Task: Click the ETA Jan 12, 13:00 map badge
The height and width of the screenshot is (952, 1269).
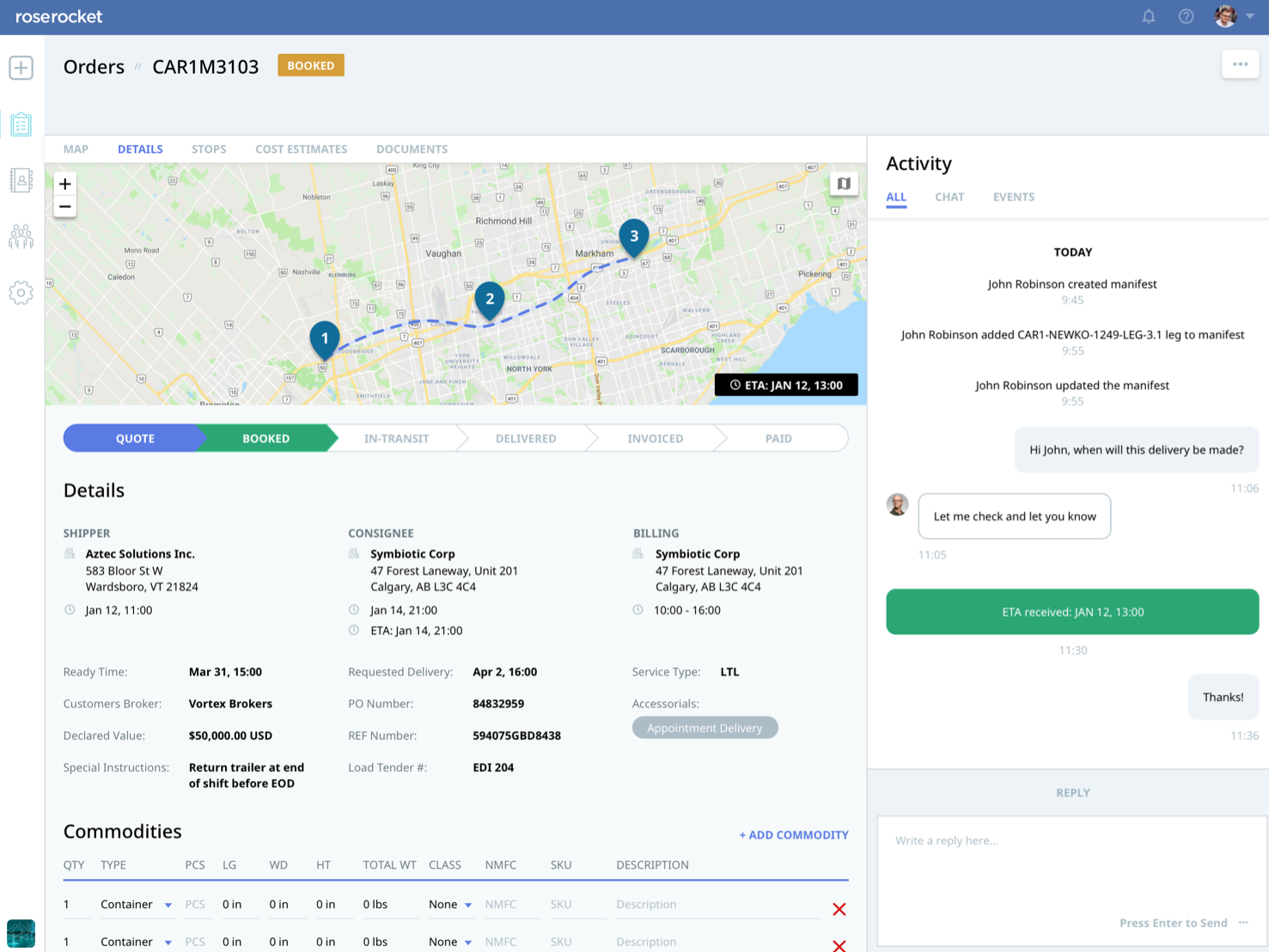Action: click(786, 385)
